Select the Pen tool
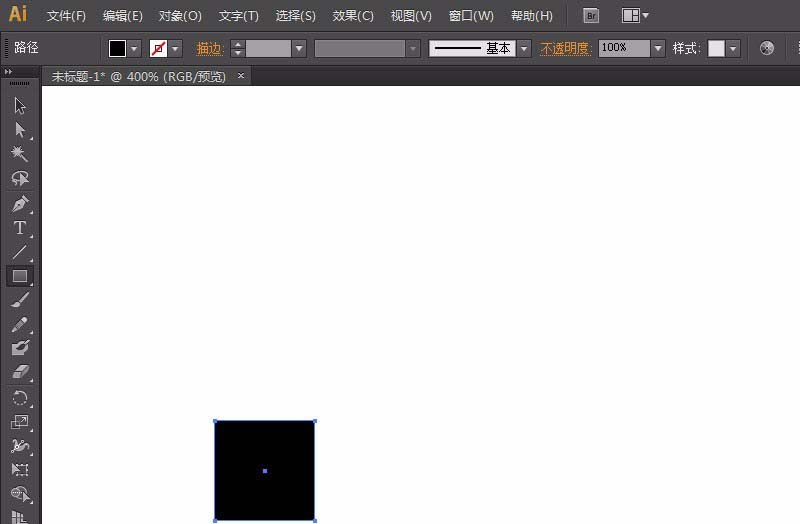800x524 pixels. (20, 204)
